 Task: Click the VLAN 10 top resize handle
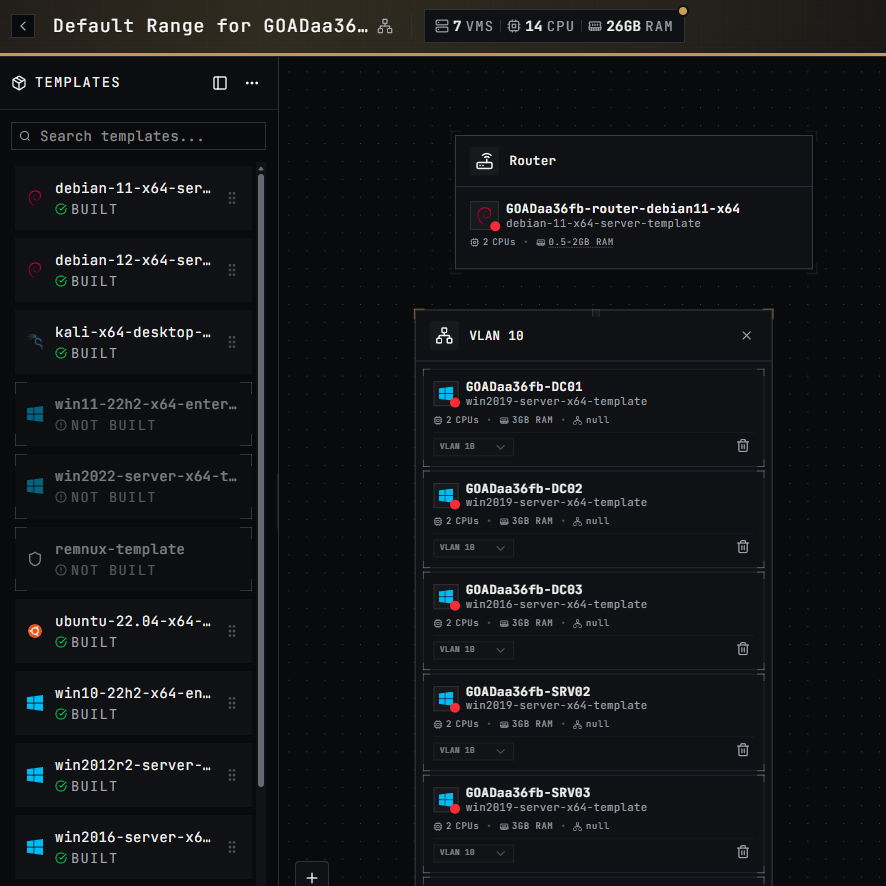(x=595, y=312)
